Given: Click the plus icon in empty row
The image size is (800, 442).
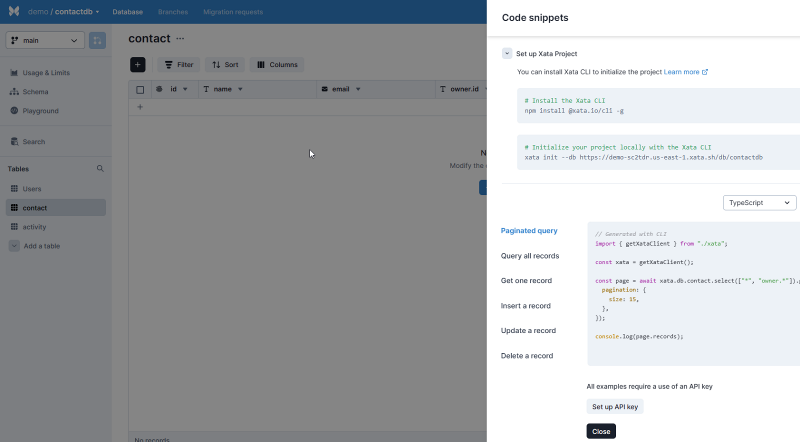Looking at the screenshot, I should [x=140, y=107].
